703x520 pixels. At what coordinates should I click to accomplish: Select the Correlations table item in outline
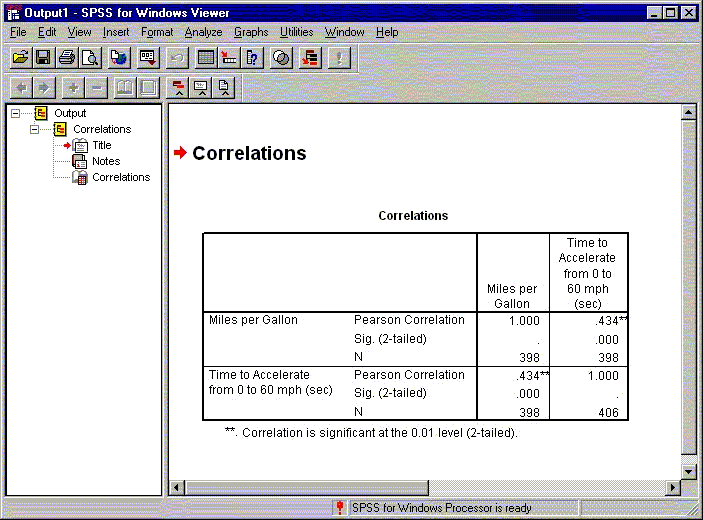pos(121,178)
